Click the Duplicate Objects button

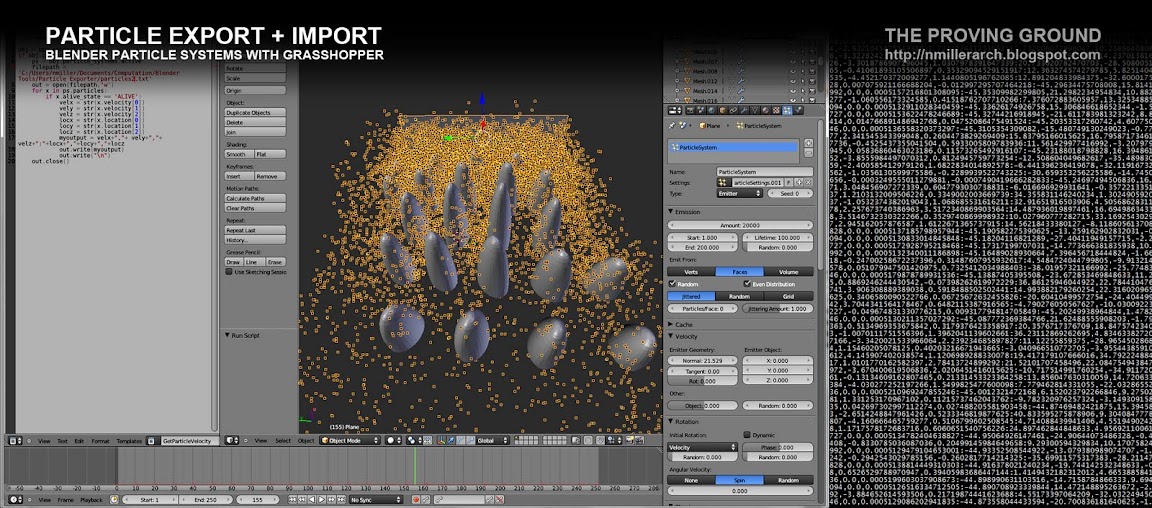coord(255,113)
